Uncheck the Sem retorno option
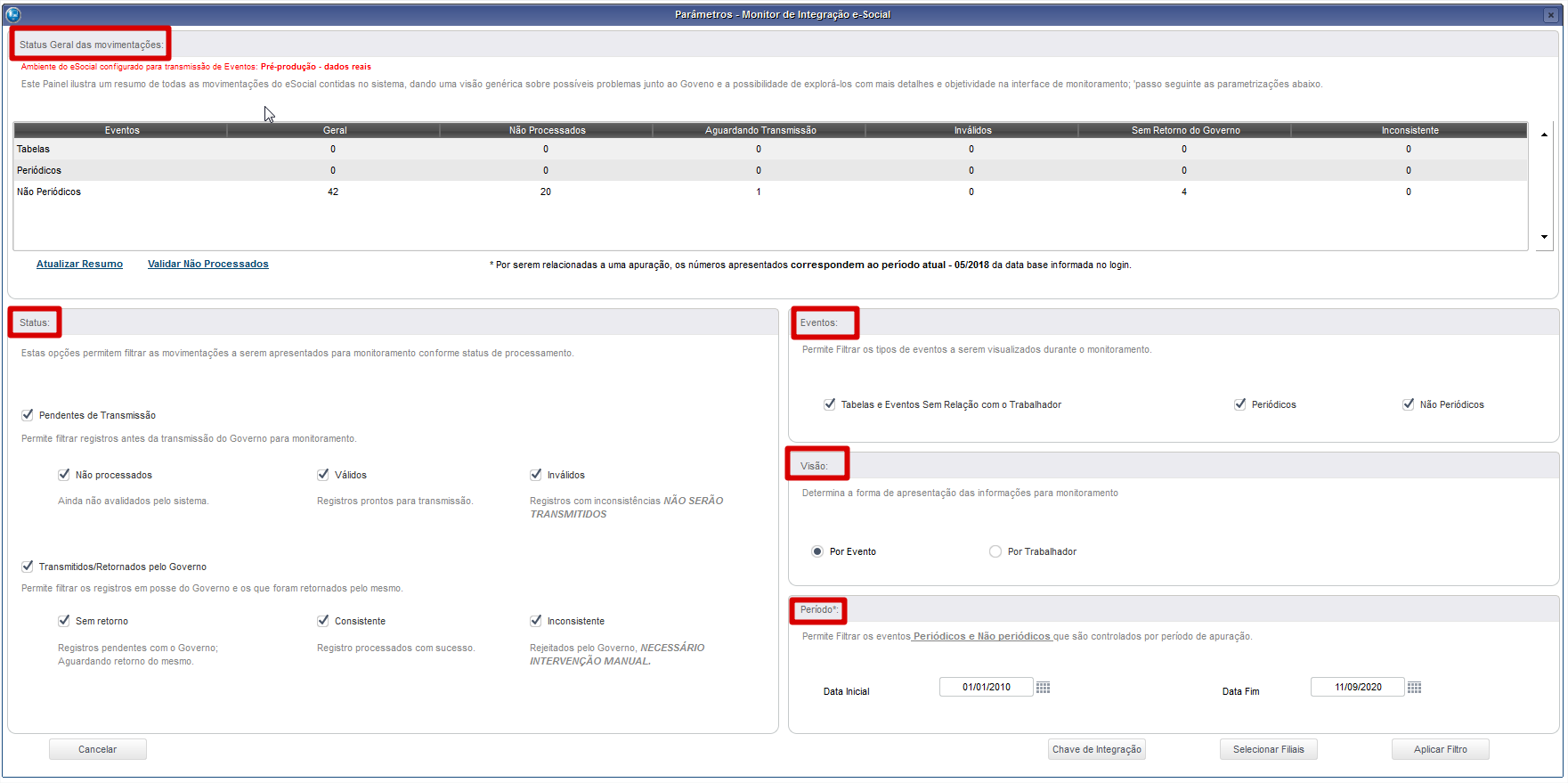Viewport: 1568px width, 783px height. 64,621
